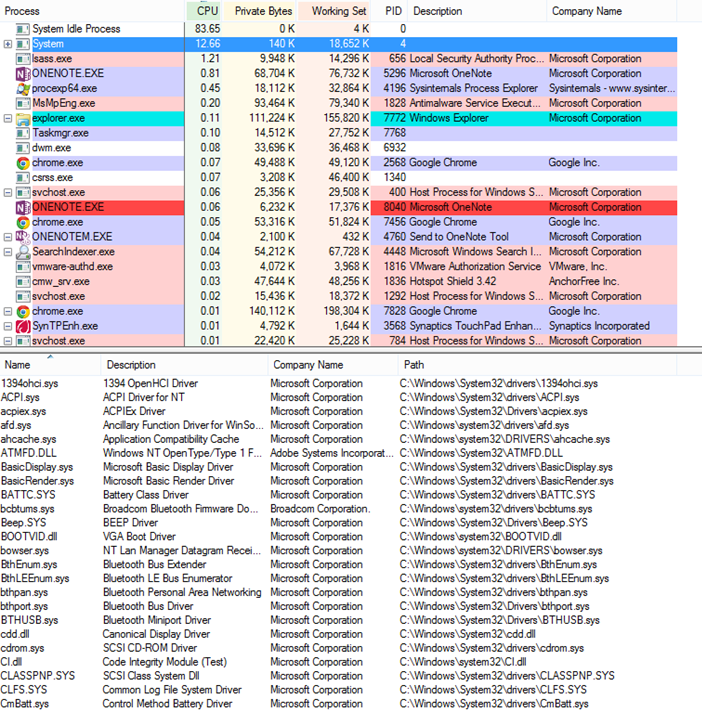
Task: Select the afd.sys driver entry
Action: click(338, 425)
